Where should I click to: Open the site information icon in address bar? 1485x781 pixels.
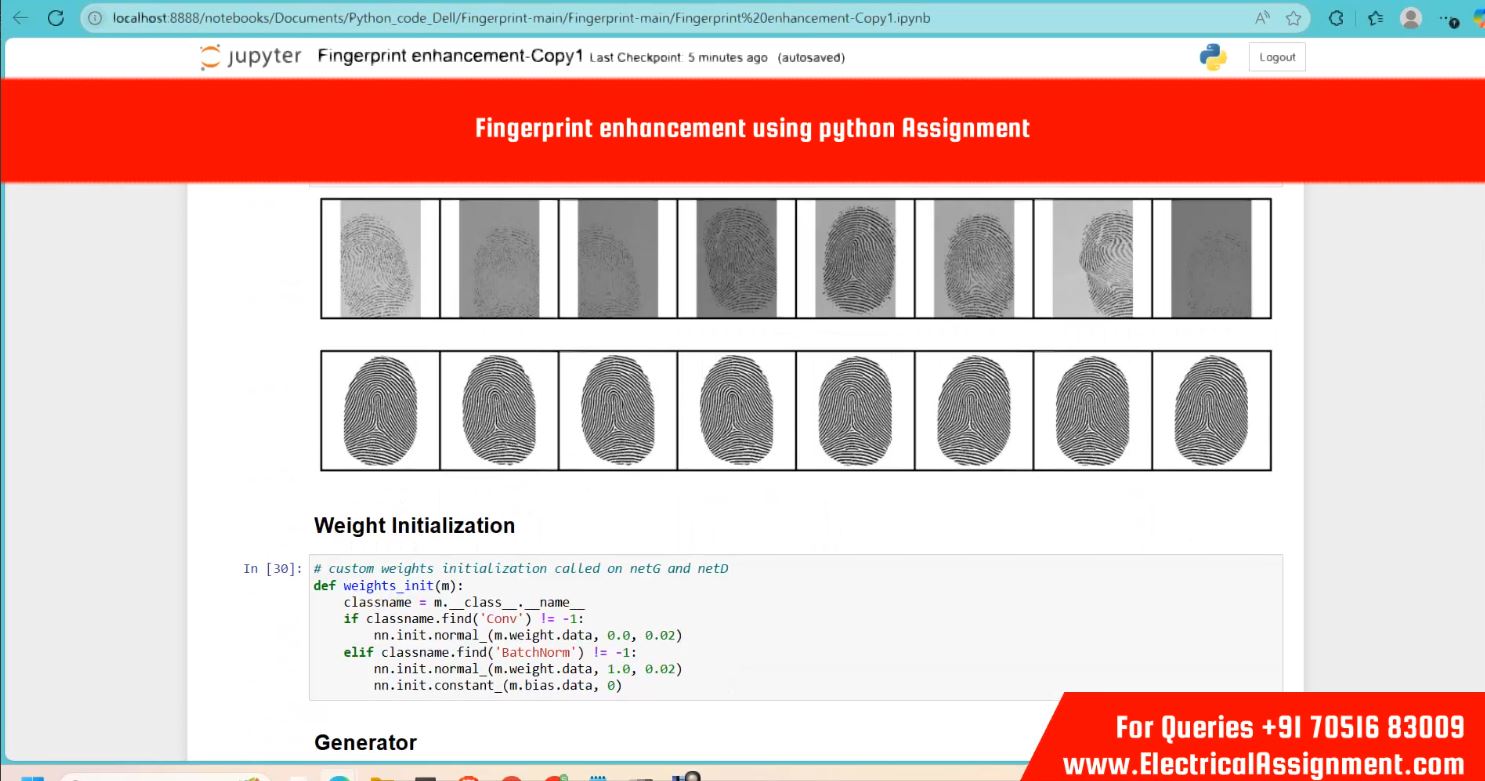pos(95,18)
